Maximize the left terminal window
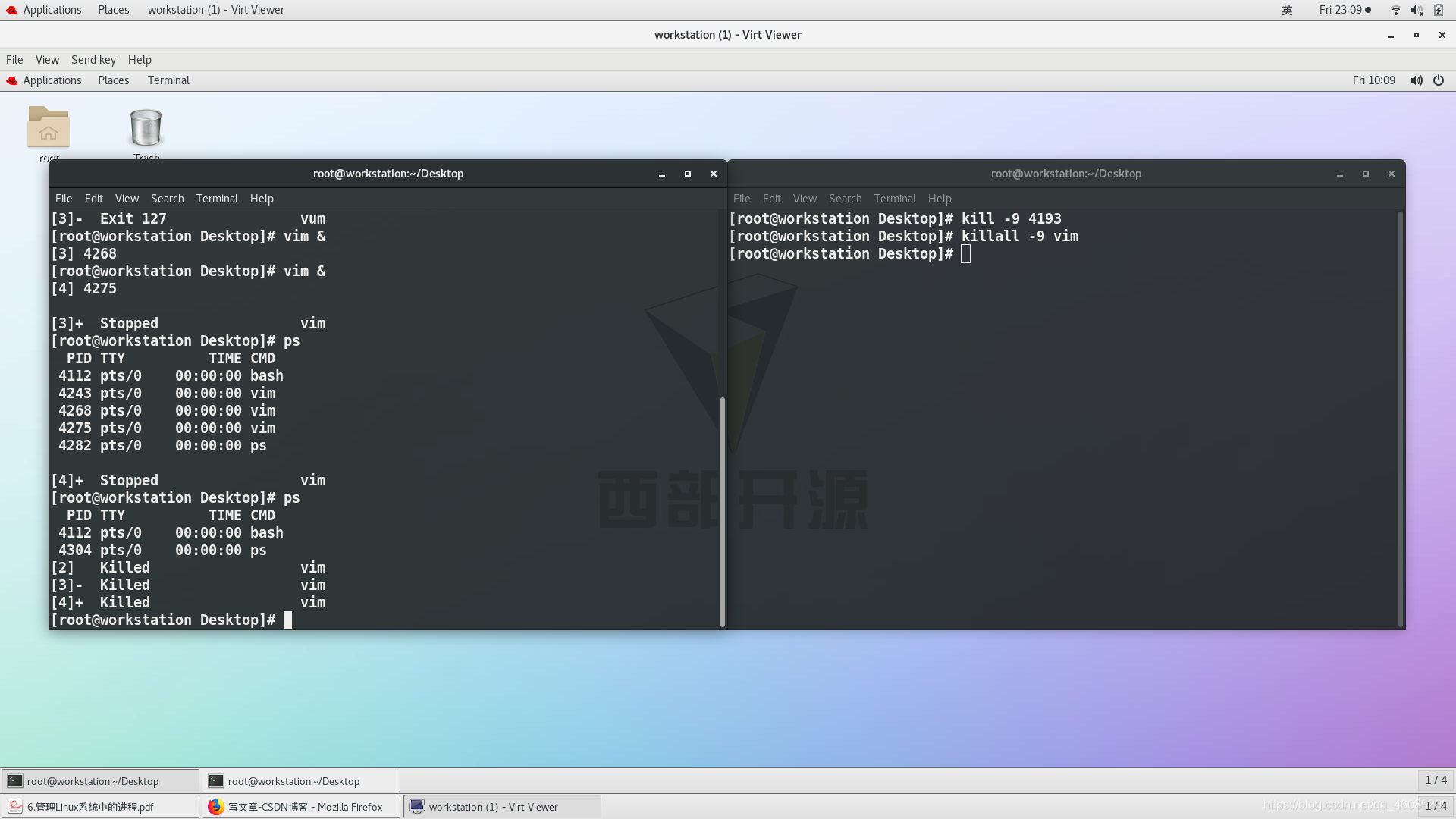Viewport: 1456px width, 819px height. [688, 174]
